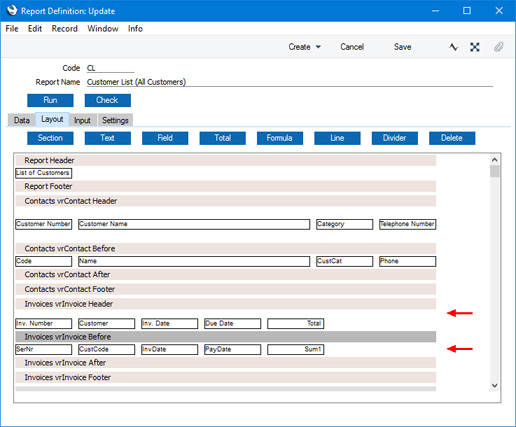Add a new Section to the layout
Image resolution: width=516 pixels, height=427 pixels.
(50, 138)
